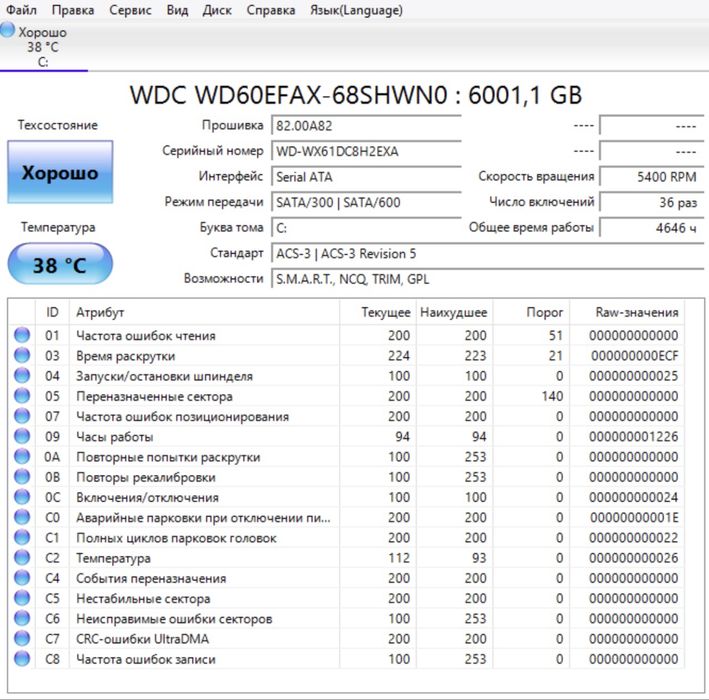Select the row Повторные попытки раскрутки
Image resolution: width=709 pixels, height=700 pixels.
pos(346,456)
